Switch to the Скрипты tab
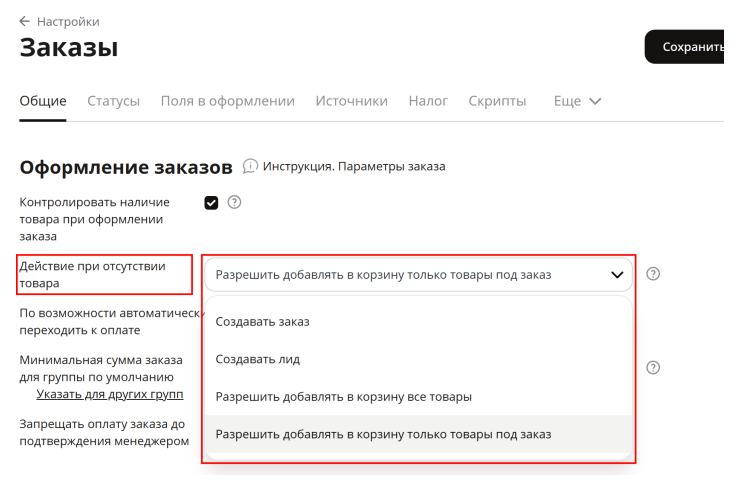The image size is (740, 480). pyautogui.click(x=497, y=101)
